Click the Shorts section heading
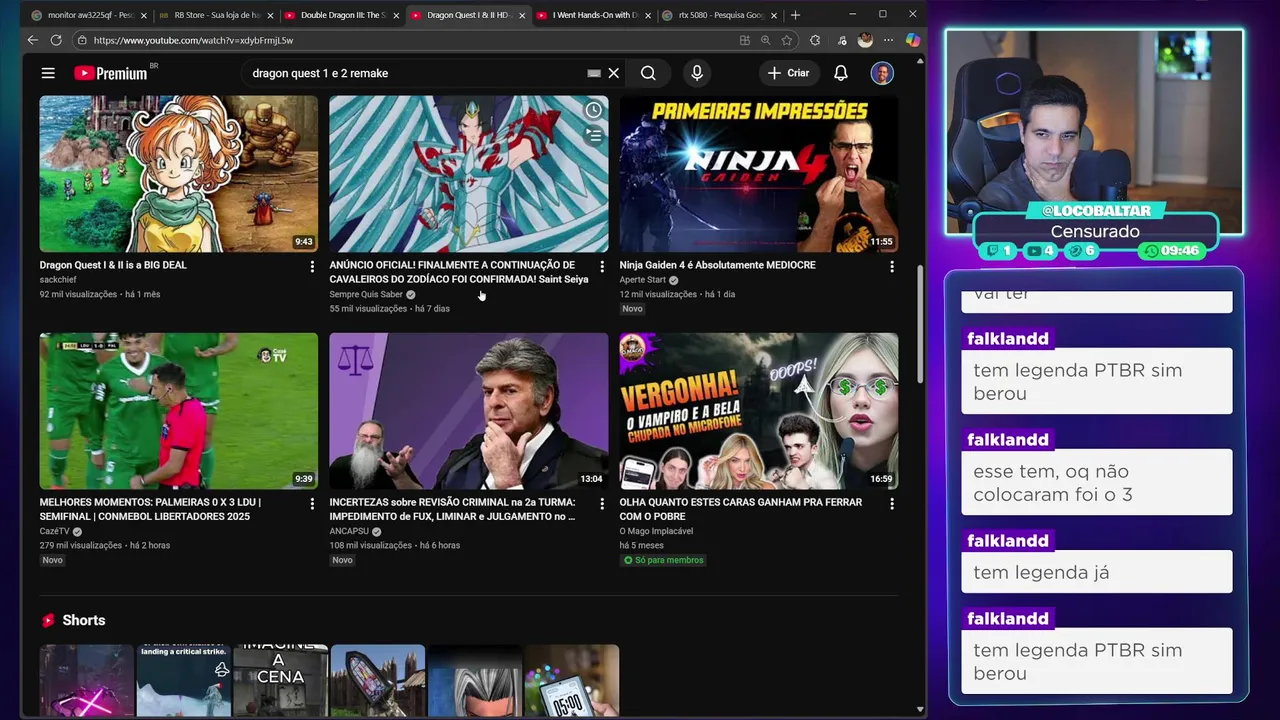 click(x=83, y=620)
